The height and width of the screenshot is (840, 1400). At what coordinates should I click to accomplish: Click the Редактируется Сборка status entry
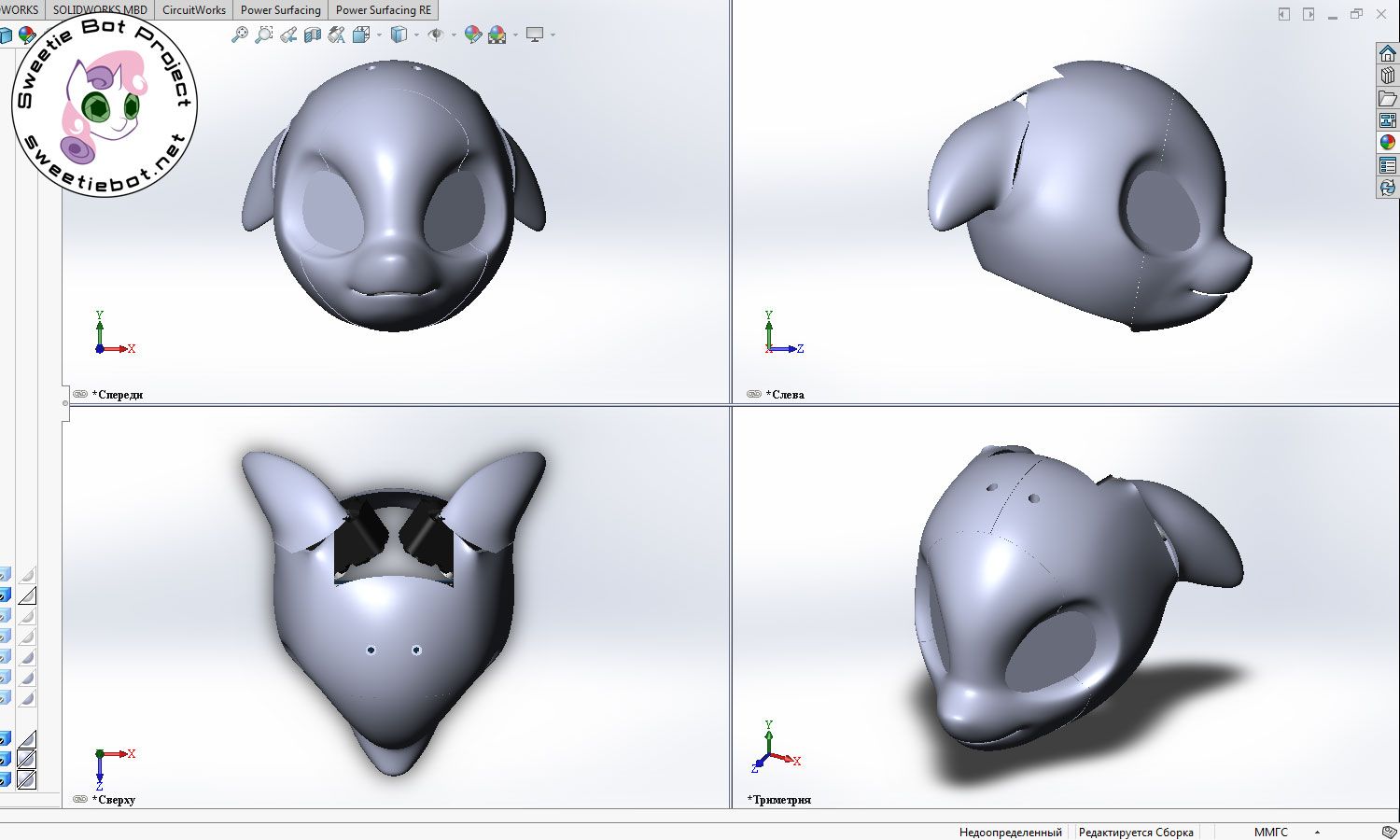tap(1136, 832)
